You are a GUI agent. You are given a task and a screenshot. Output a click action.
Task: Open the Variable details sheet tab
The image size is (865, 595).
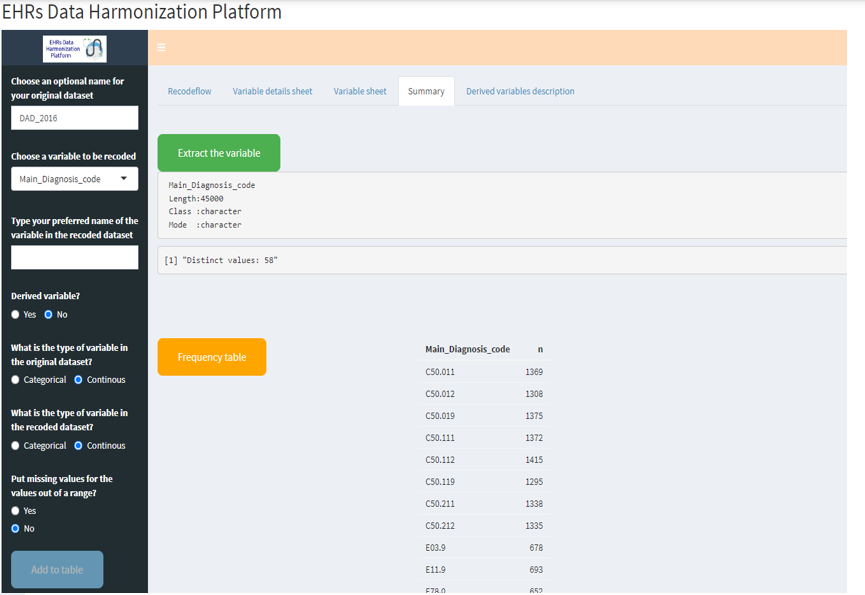click(272, 91)
